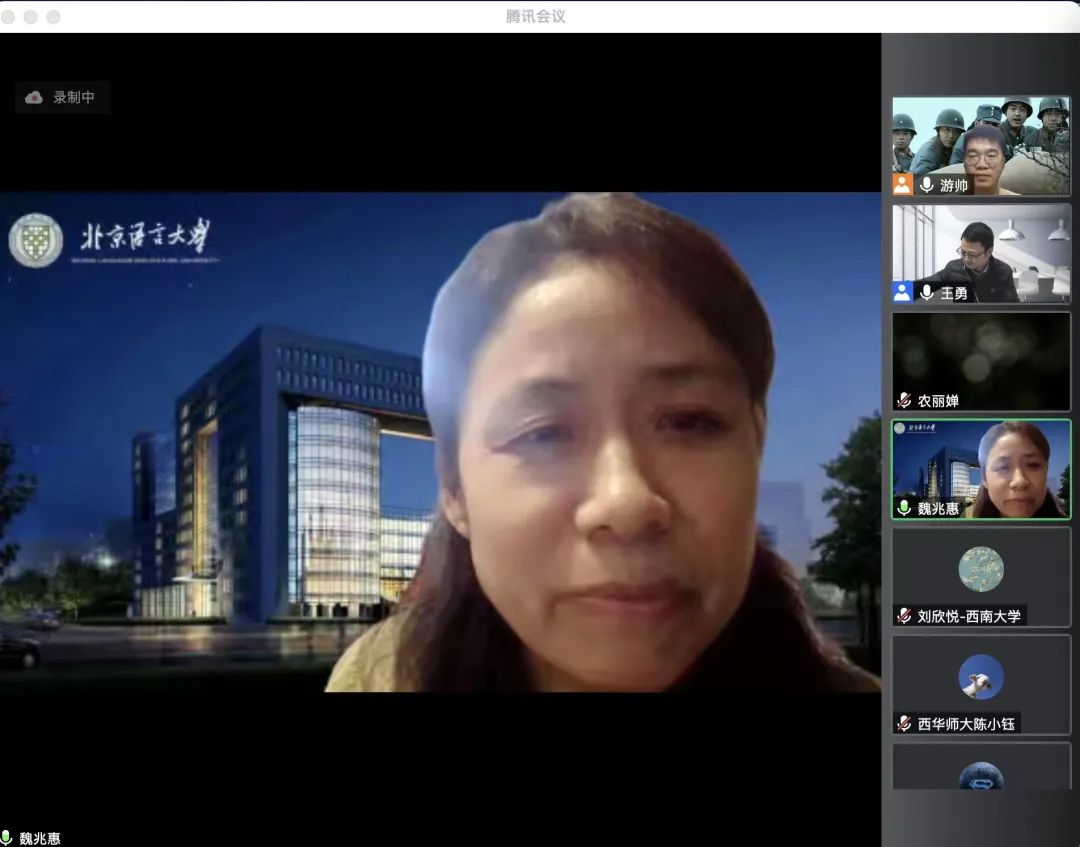Click the 录制中 recording status label

coord(74,97)
